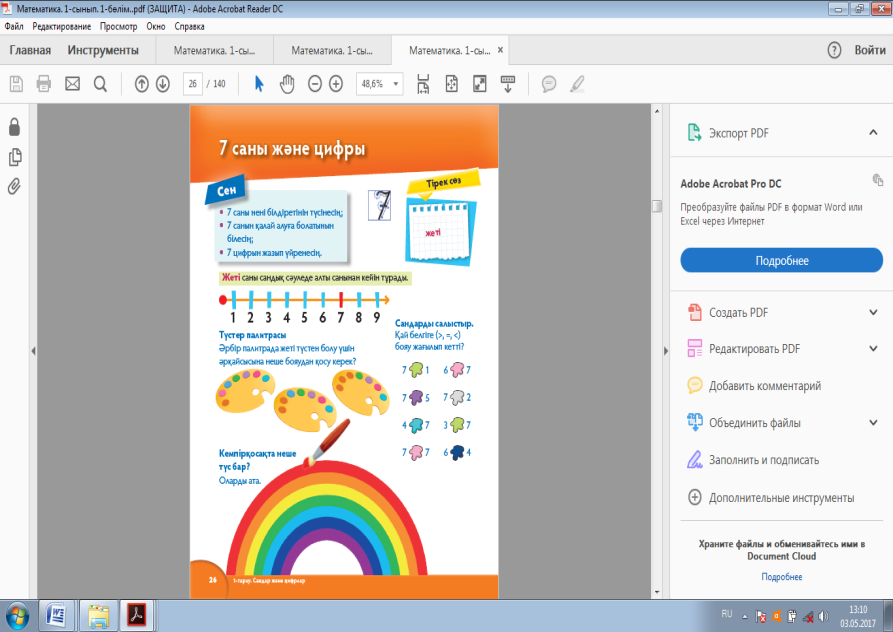Click scrollbar up arrow of document
The height and width of the screenshot is (632, 893).
[657, 111]
